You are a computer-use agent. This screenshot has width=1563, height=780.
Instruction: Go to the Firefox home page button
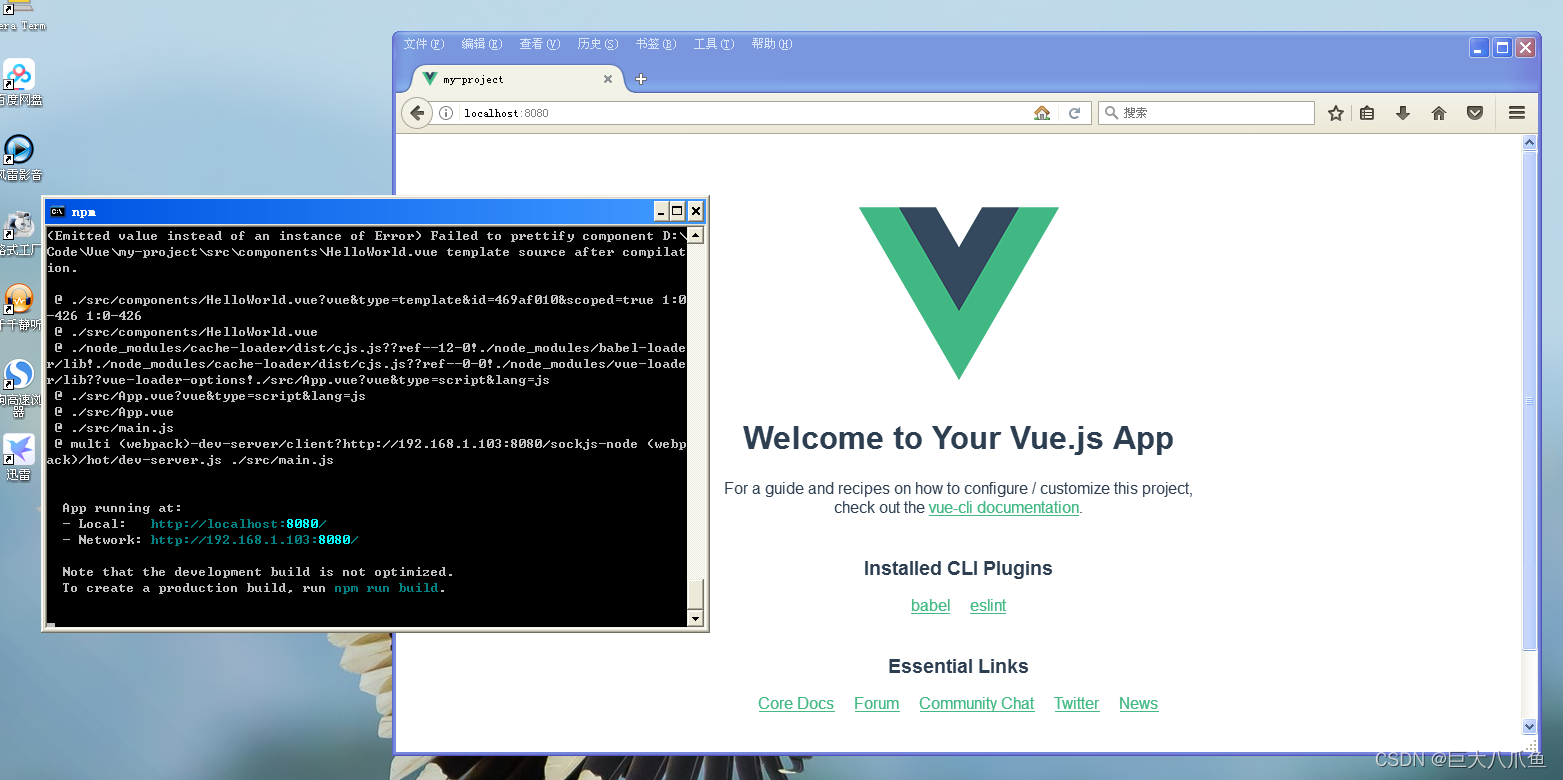click(1439, 113)
